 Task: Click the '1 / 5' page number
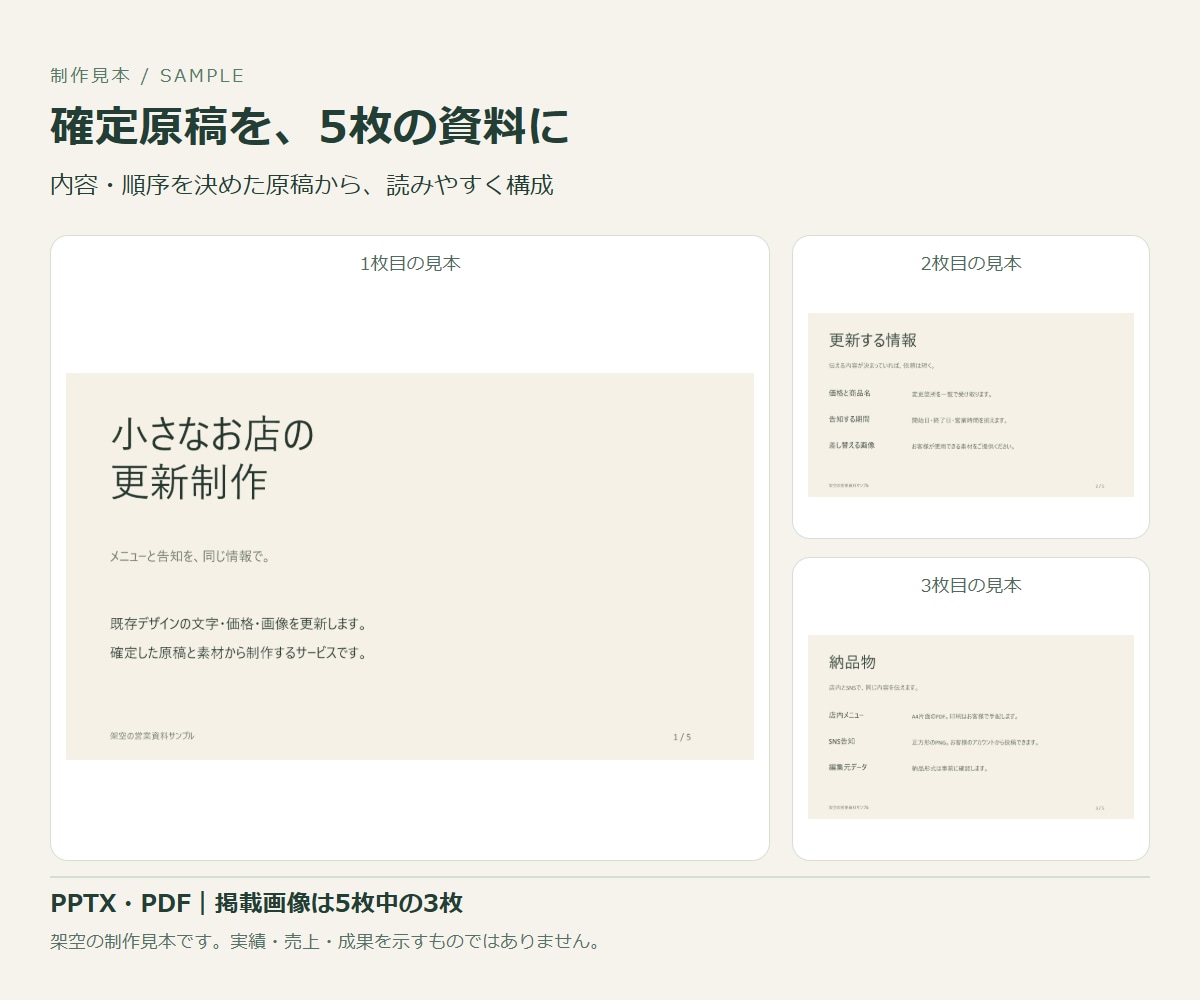click(682, 737)
